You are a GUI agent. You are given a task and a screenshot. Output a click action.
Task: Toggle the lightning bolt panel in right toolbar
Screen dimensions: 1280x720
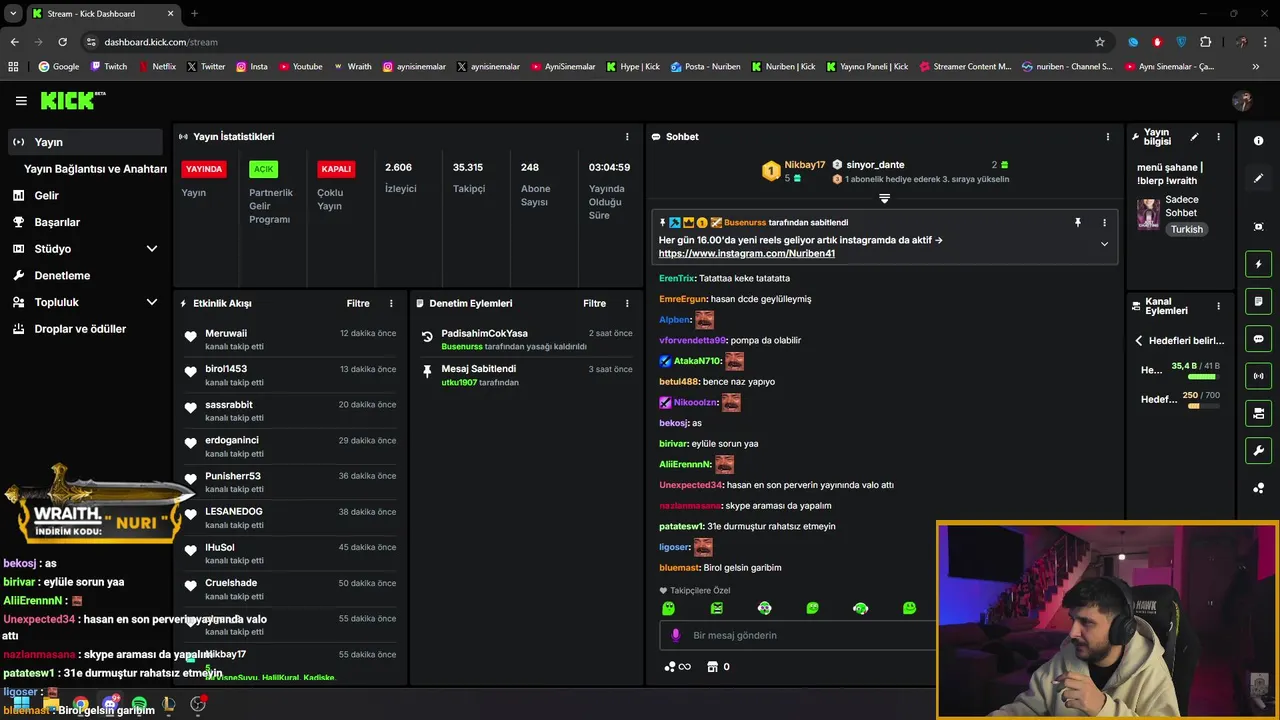pyautogui.click(x=1258, y=264)
